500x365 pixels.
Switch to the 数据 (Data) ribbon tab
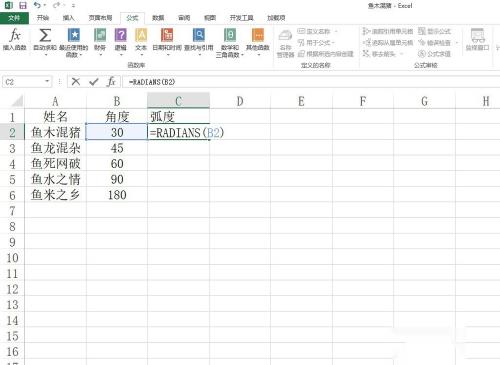point(158,18)
